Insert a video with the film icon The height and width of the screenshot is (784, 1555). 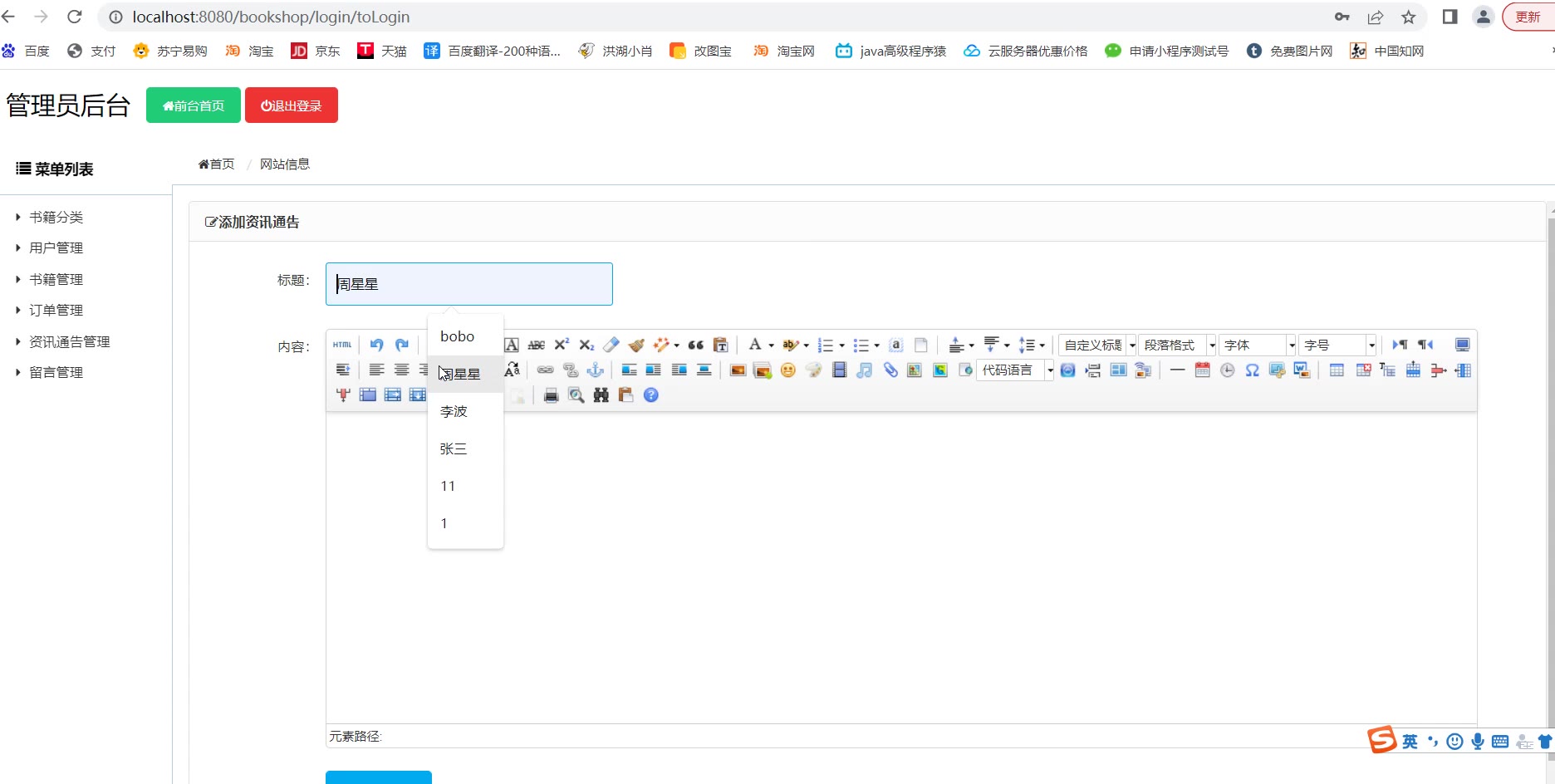[839, 370]
